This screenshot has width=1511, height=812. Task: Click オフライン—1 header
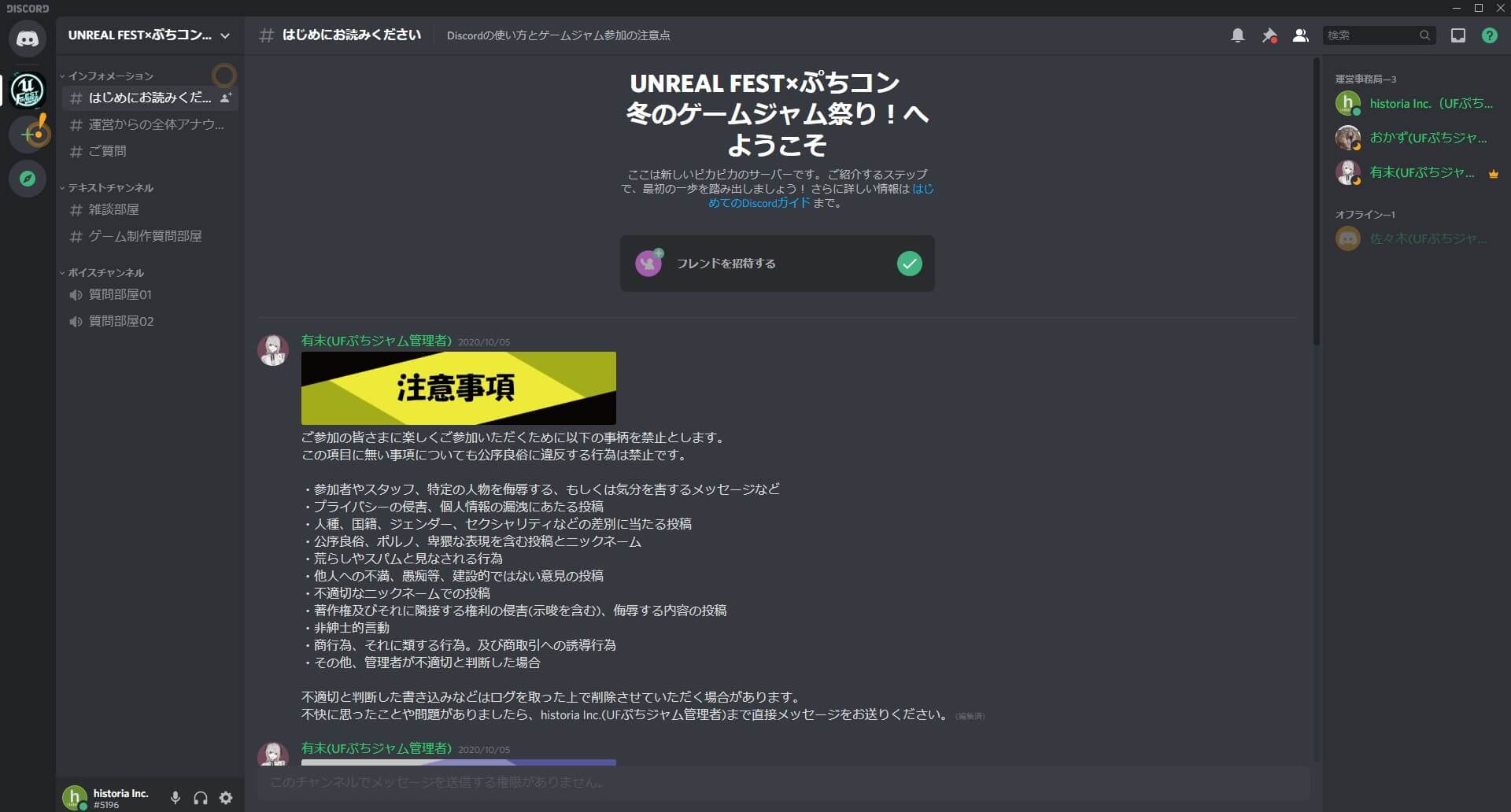coord(1365,215)
